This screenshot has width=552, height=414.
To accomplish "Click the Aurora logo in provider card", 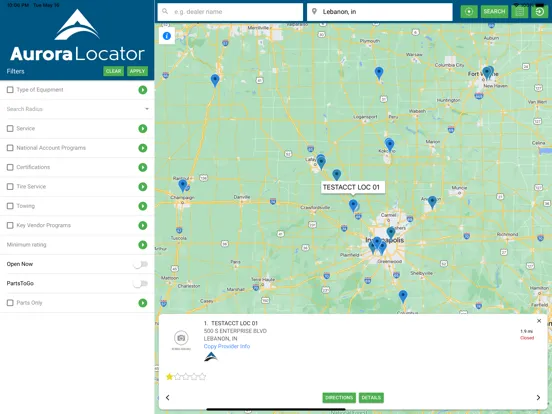I will [211, 357].
